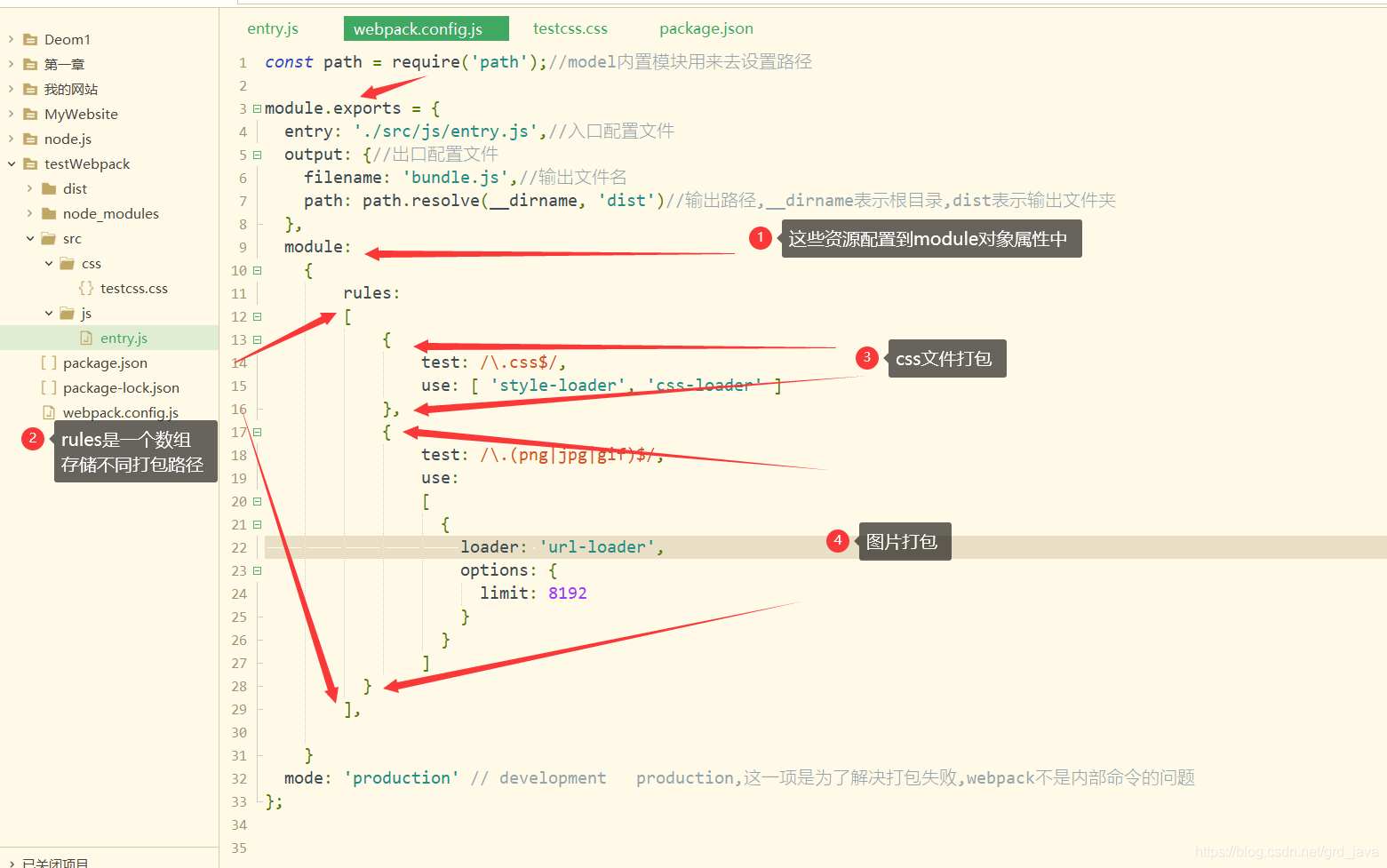
Task: Click the node.js project icon
Action: 30,139
